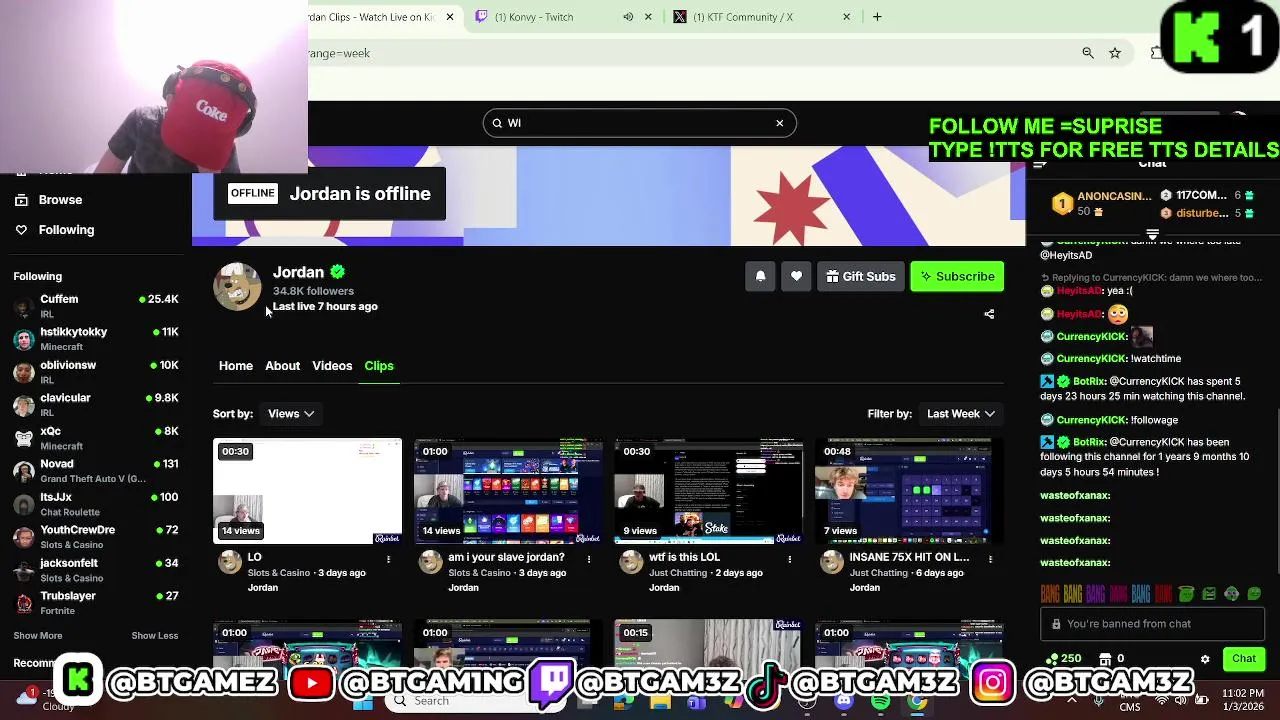Click Show More in the sidebar
This screenshot has height=720, width=1280.
pos(38,636)
